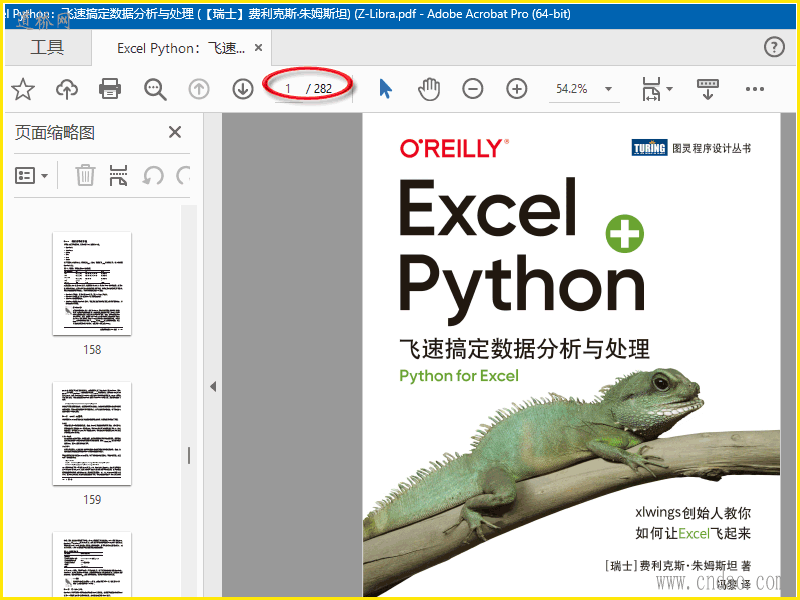Image resolution: width=800 pixels, height=600 pixels.
Task: Select page 158 thumbnail
Action: pyautogui.click(x=92, y=283)
